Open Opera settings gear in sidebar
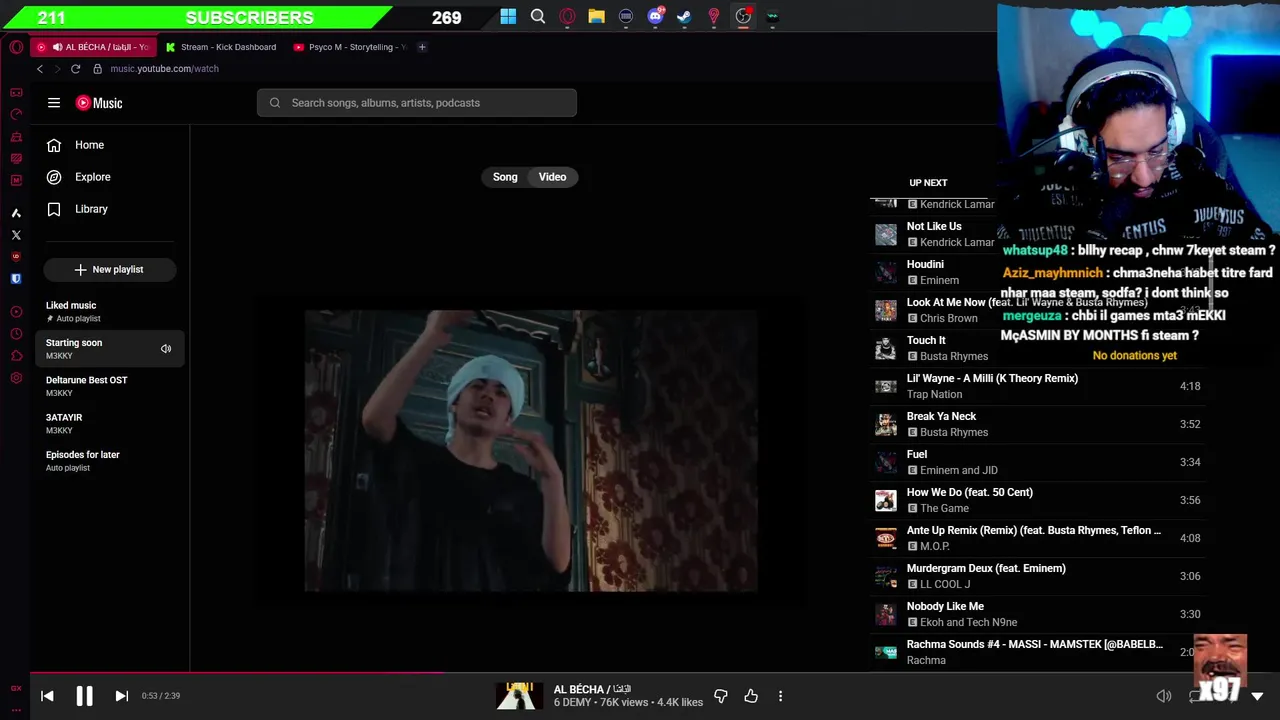This screenshot has height=720, width=1280. click(16, 378)
